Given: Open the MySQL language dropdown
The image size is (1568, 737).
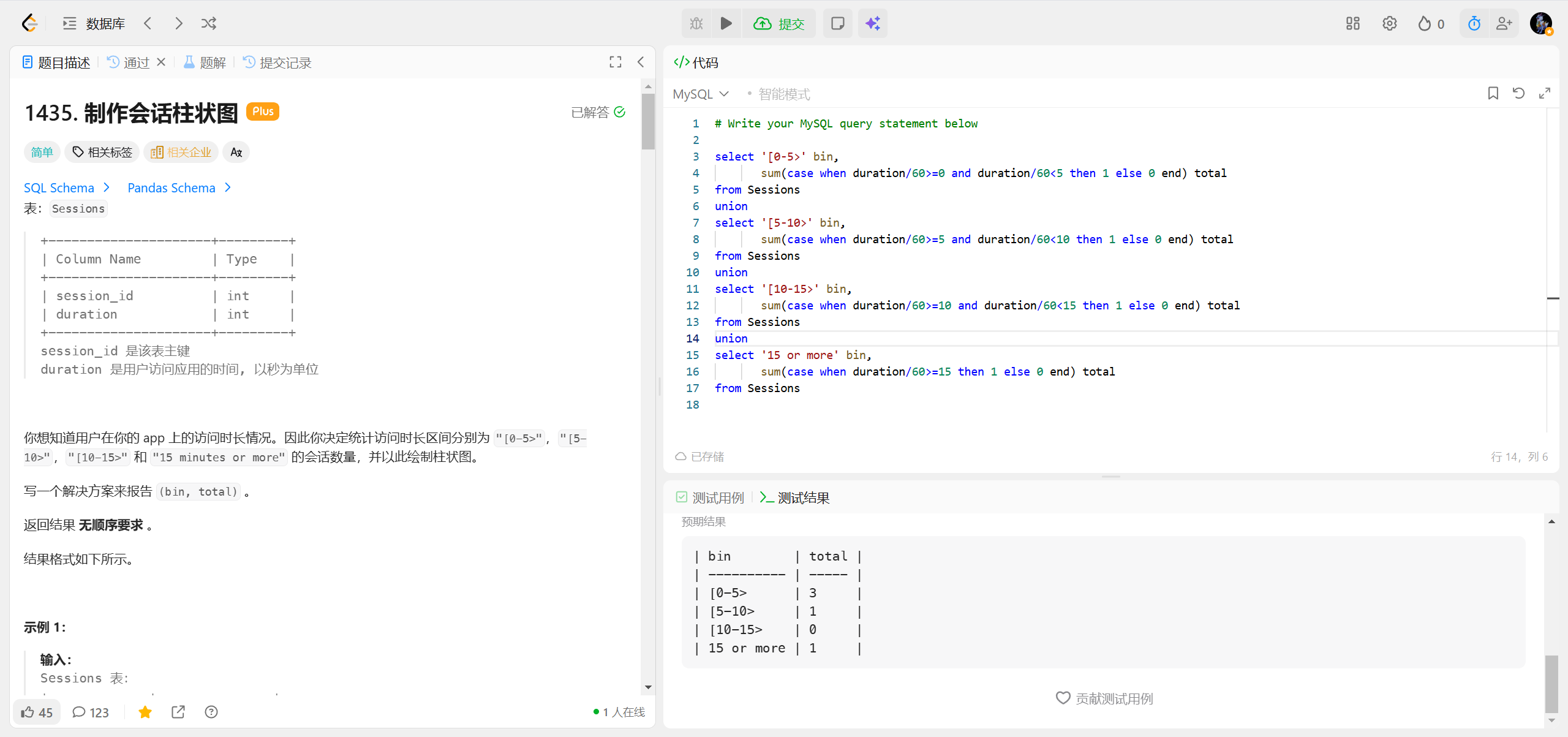Looking at the screenshot, I should point(701,94).
